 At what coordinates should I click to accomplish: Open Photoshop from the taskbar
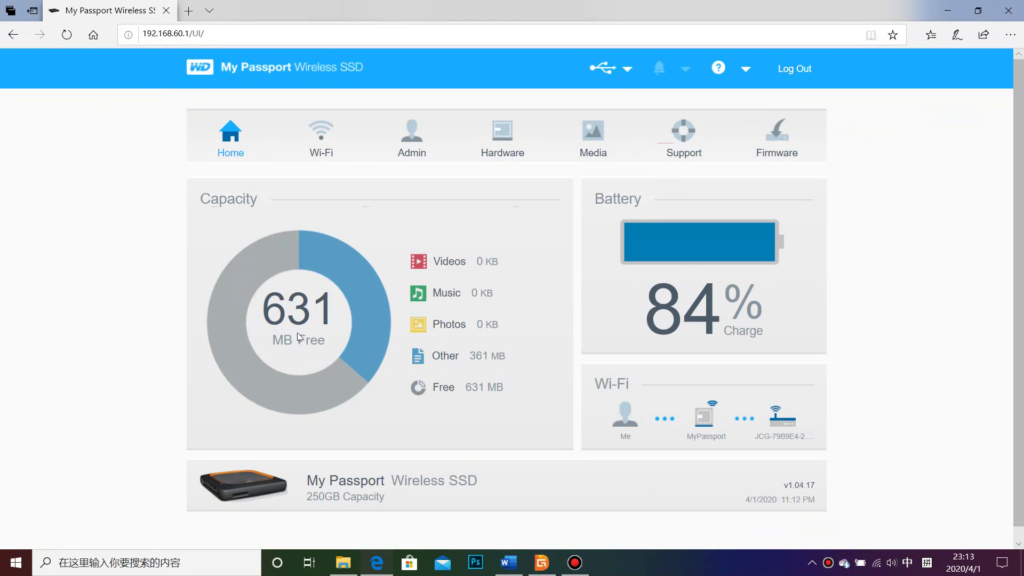pyautogui.click(x=475, y=562)
